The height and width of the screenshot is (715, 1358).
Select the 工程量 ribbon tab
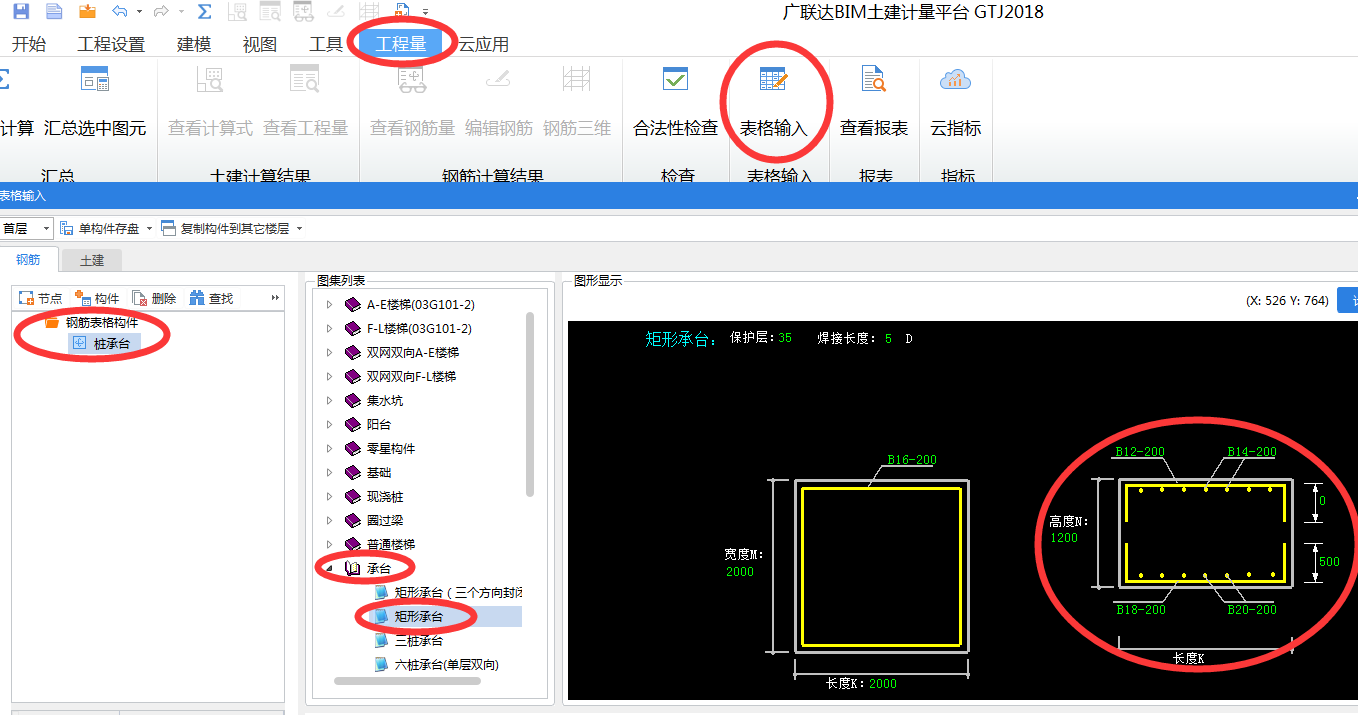point(401,44)
